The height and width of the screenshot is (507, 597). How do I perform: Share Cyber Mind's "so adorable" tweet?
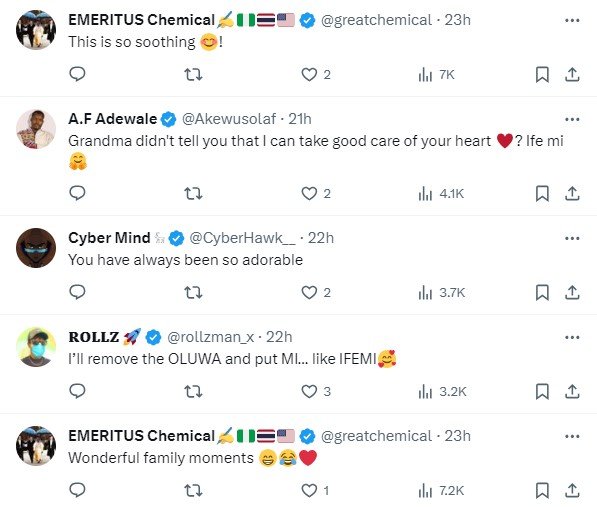(572, 292)
